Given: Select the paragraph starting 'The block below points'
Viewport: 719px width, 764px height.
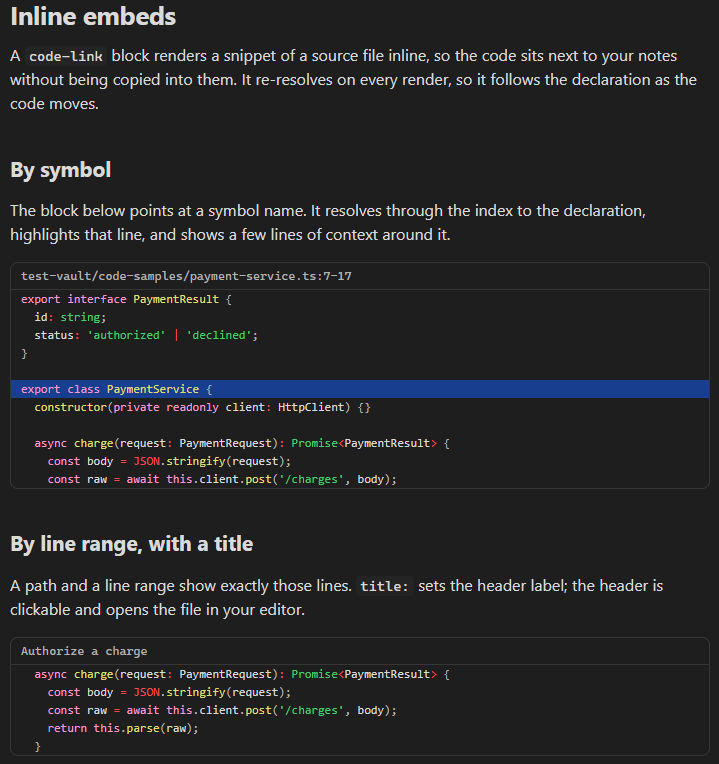Looking at the screenshot, I should [328, 223].
